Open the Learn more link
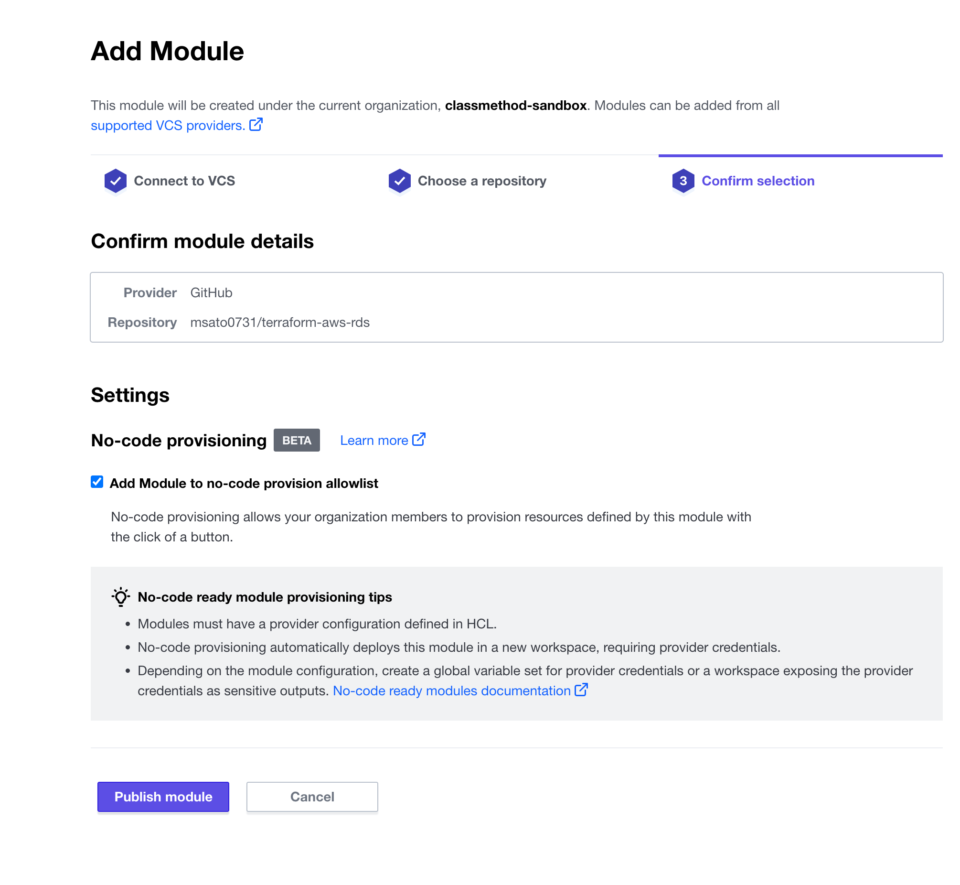The width and height of the screenshot is (960, 885). click(x=376, y=439)
